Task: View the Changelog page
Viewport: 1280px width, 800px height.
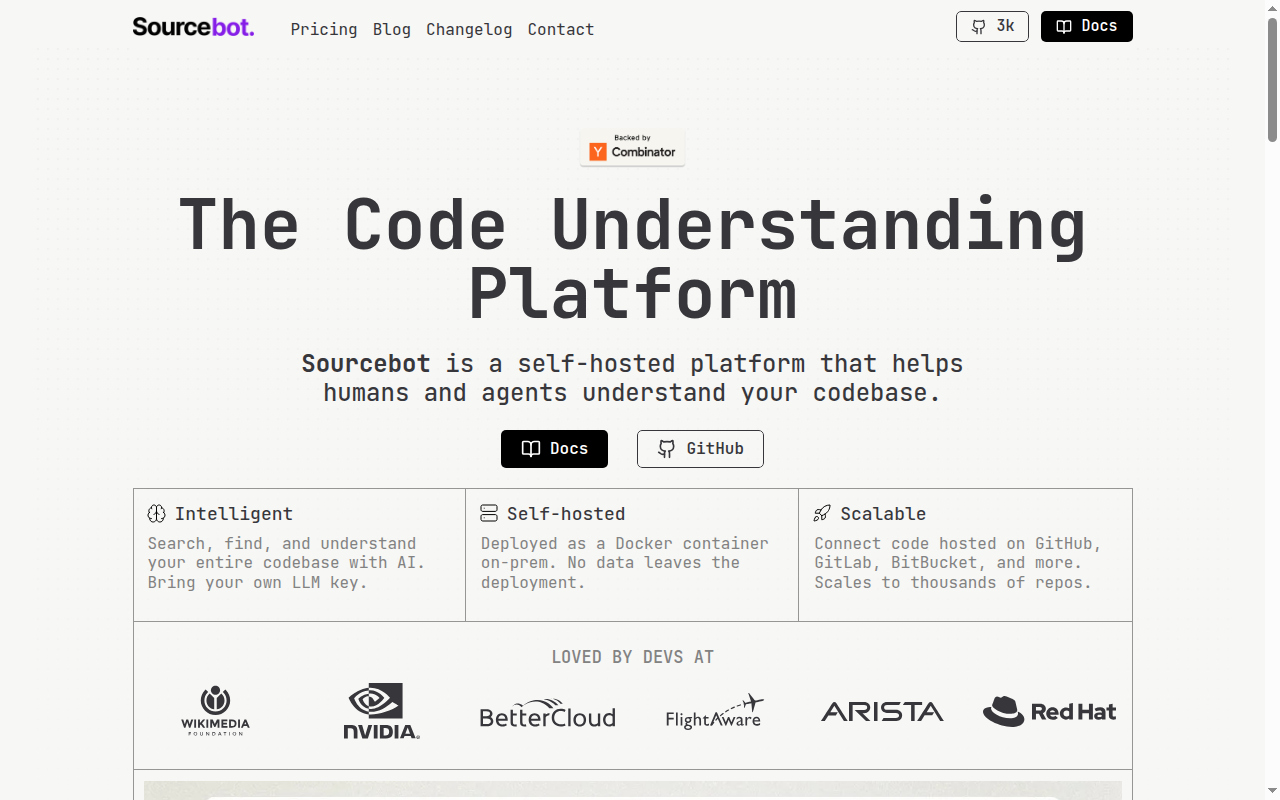Action: (469, 29)
